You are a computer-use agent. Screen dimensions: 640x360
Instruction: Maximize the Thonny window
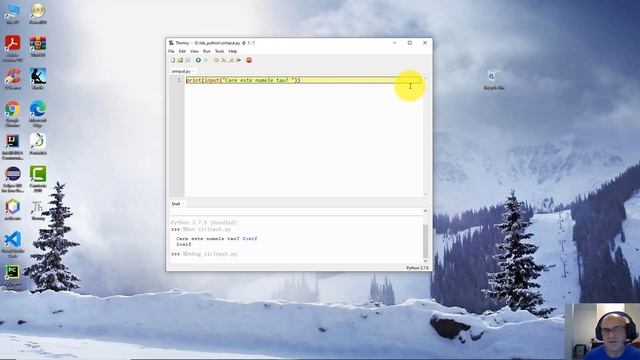pos(409,42)
